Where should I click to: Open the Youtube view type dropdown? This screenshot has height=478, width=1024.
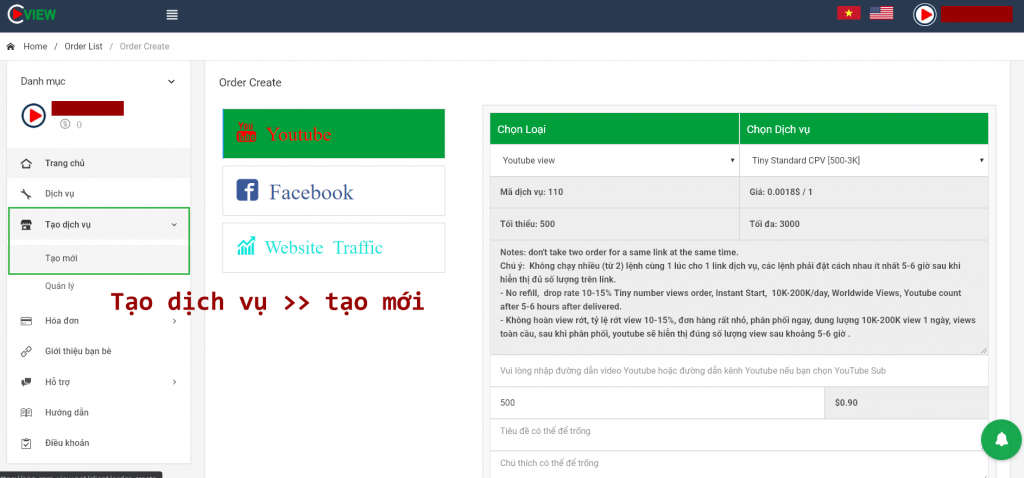[x=615, y=160]
